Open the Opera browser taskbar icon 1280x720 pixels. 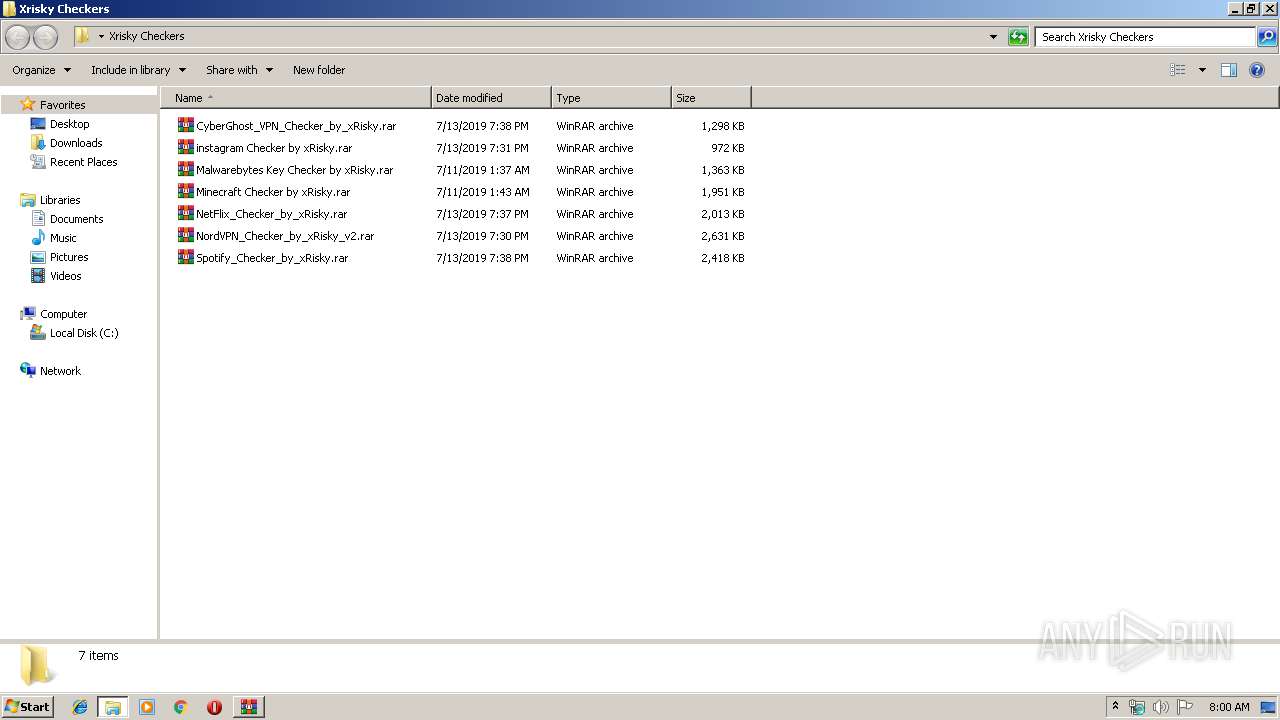(214, 707)
